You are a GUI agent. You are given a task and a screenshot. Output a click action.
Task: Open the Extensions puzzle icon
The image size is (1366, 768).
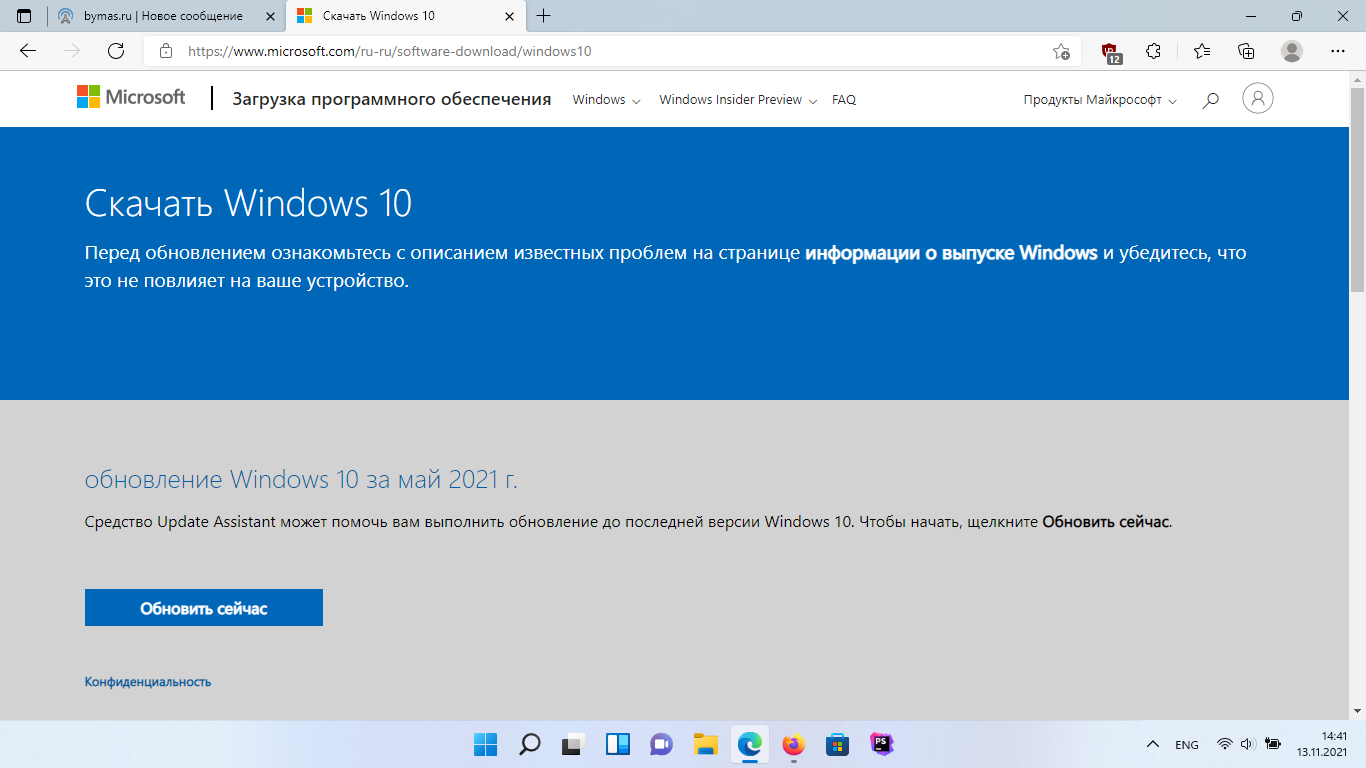click(1153, 51)
